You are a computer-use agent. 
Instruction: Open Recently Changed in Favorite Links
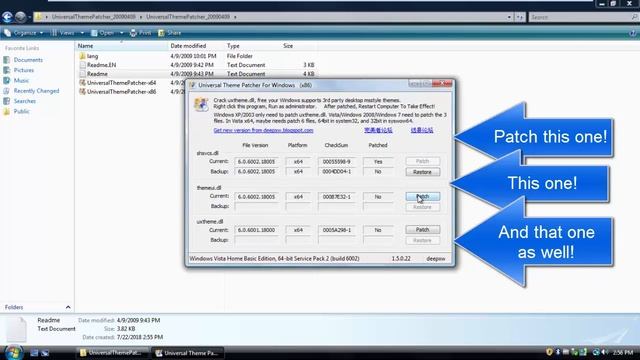click(31, 91)
